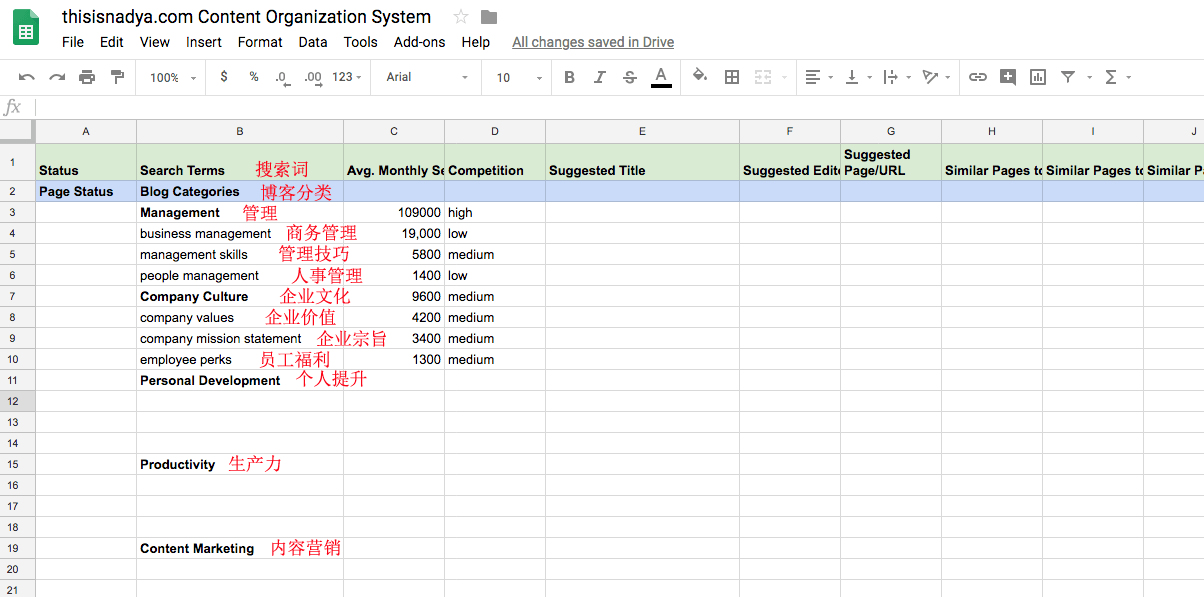Toggle strikethrough formatting
The width and height of the screenshot is (1204, 597).
(x=629, y=77)
